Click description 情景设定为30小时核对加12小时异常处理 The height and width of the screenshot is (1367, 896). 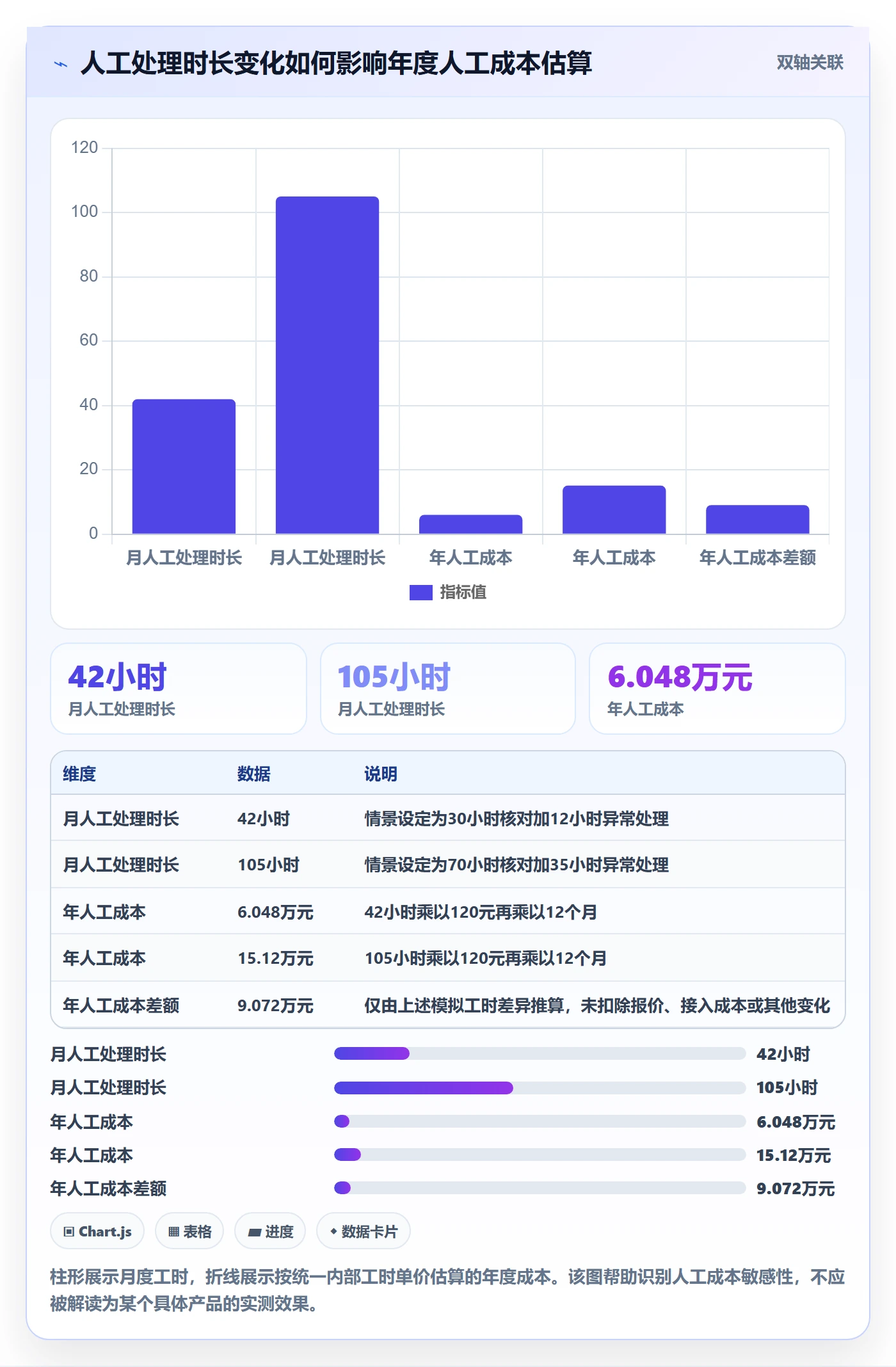[x=516, y=819]
